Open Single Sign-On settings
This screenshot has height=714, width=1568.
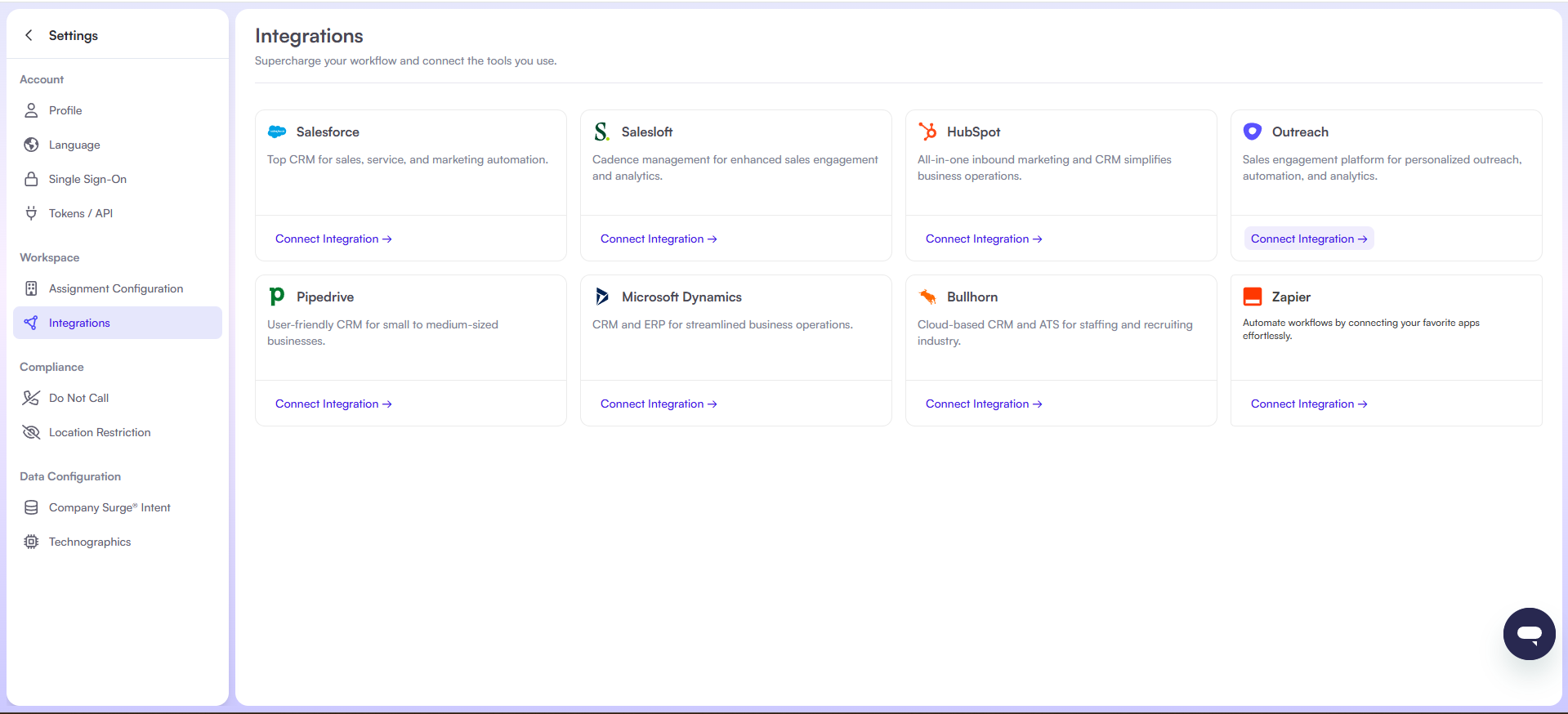(x=87, y=179)
